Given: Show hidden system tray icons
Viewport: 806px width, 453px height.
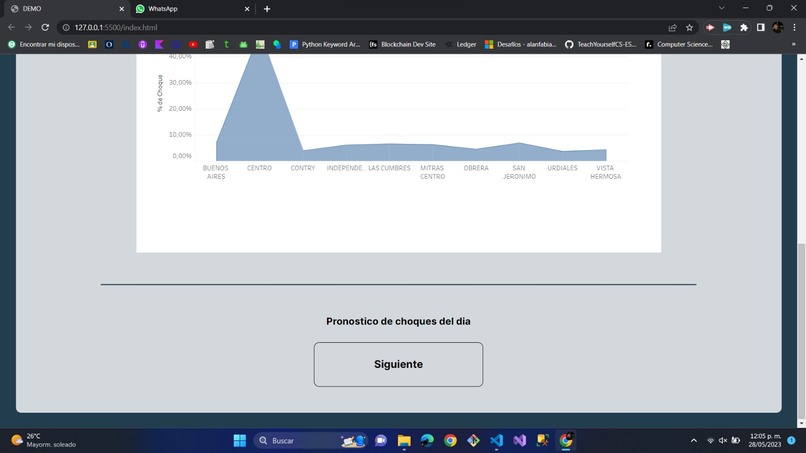Looking at the screenshot, I should 693,441.
